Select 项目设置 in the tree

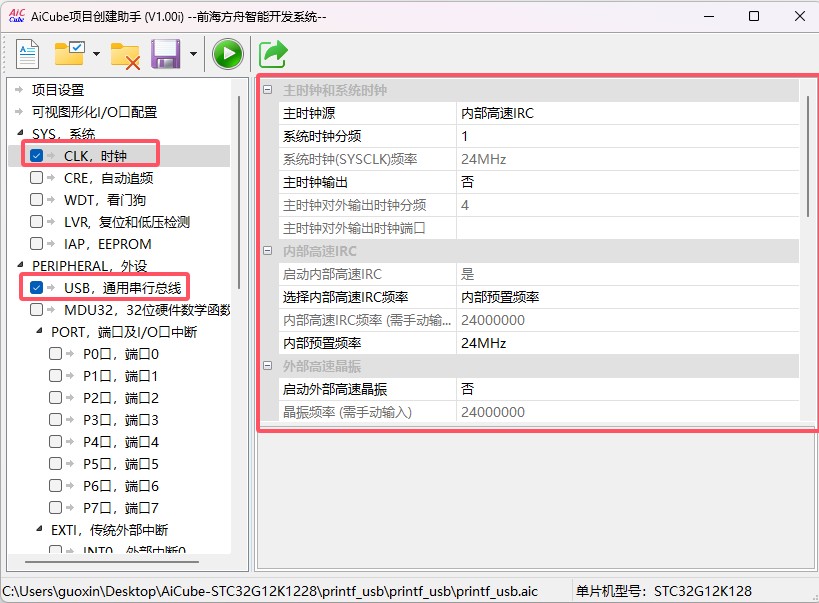click(58, 90)
